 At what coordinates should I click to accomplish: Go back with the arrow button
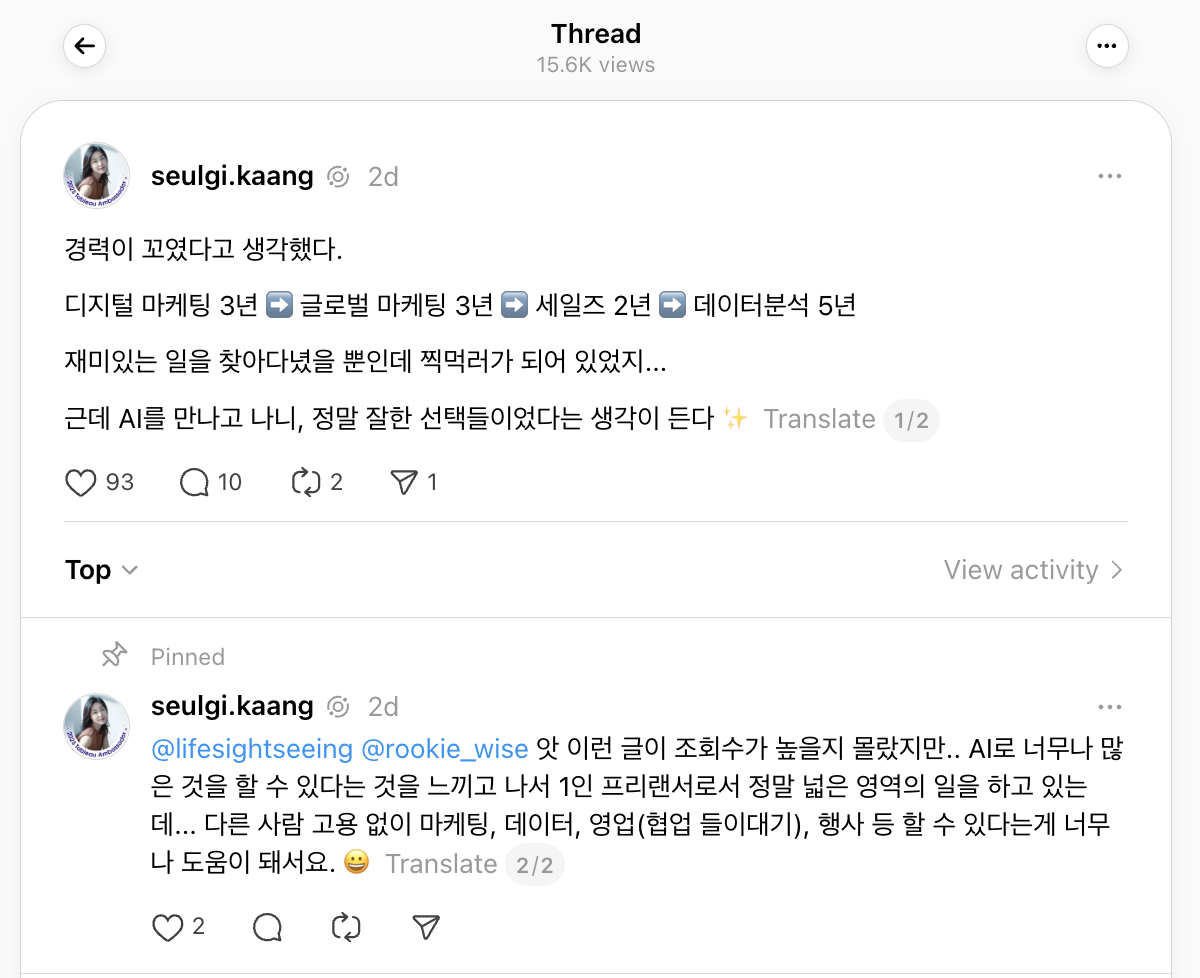tap(84, 45)
